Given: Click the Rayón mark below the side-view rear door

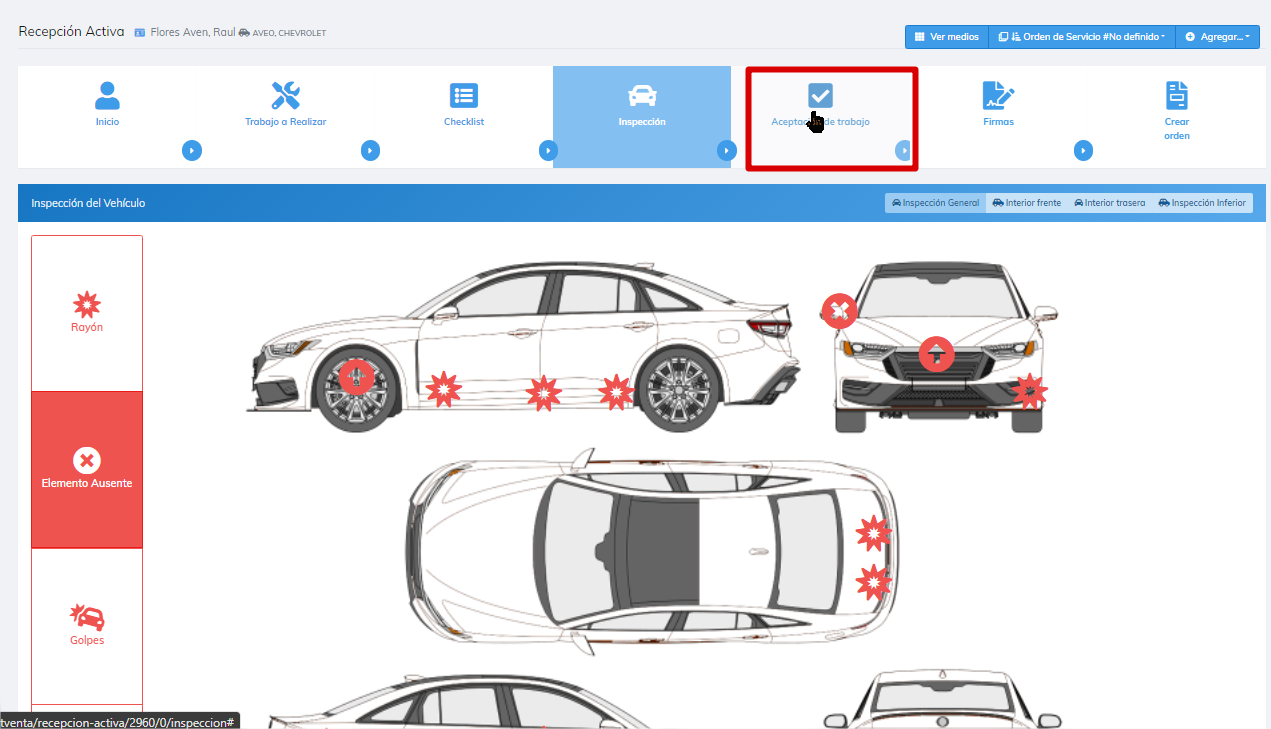Looking at the screenshot, I should pyautogui.click(x=544, y=393).
